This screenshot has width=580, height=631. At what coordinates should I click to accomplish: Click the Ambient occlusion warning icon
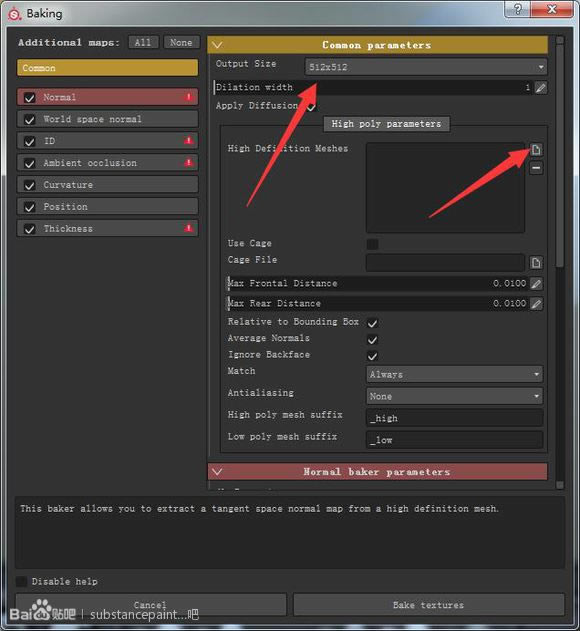click(188, 162)
